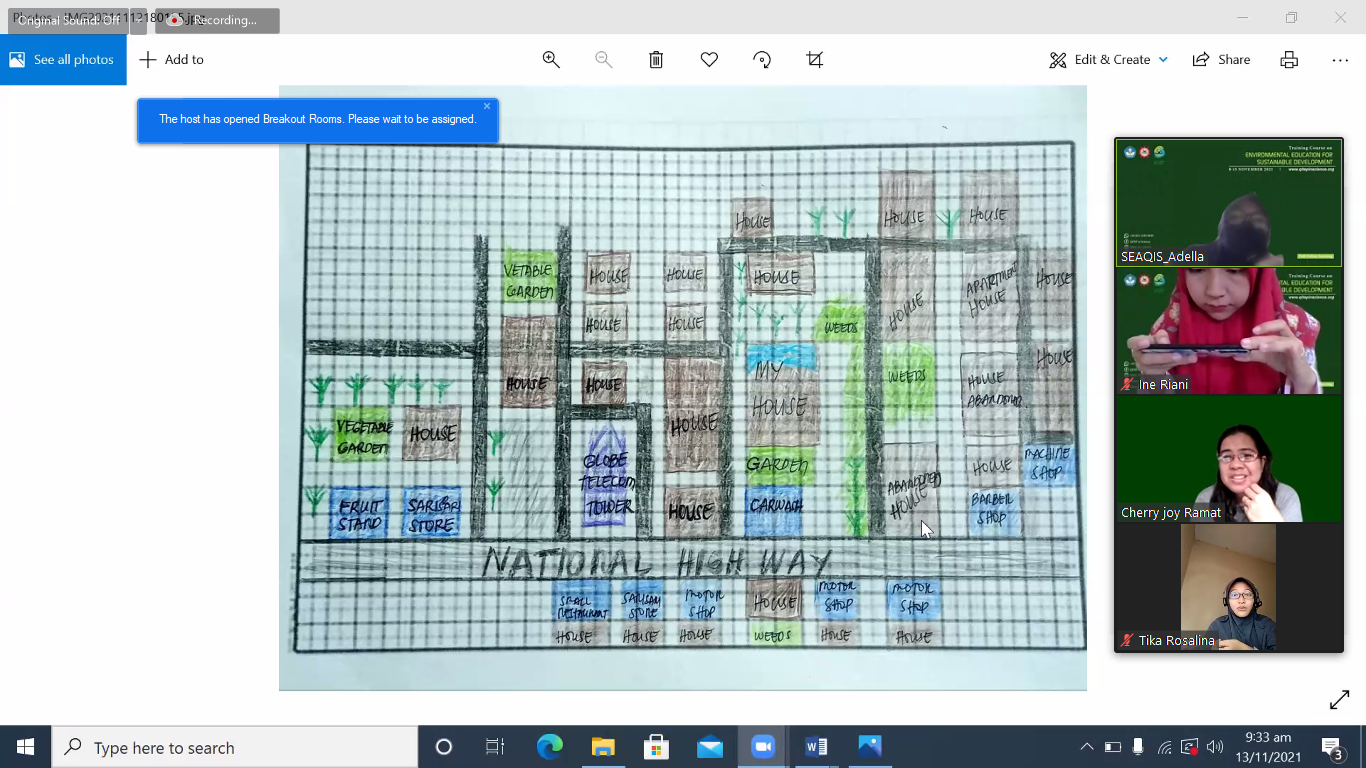Open the Share option

pos(1221,60)
